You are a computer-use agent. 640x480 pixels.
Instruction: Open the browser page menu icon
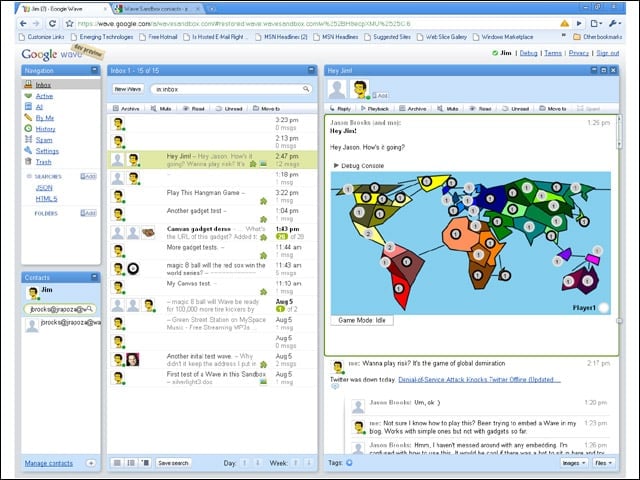[596, 24]
